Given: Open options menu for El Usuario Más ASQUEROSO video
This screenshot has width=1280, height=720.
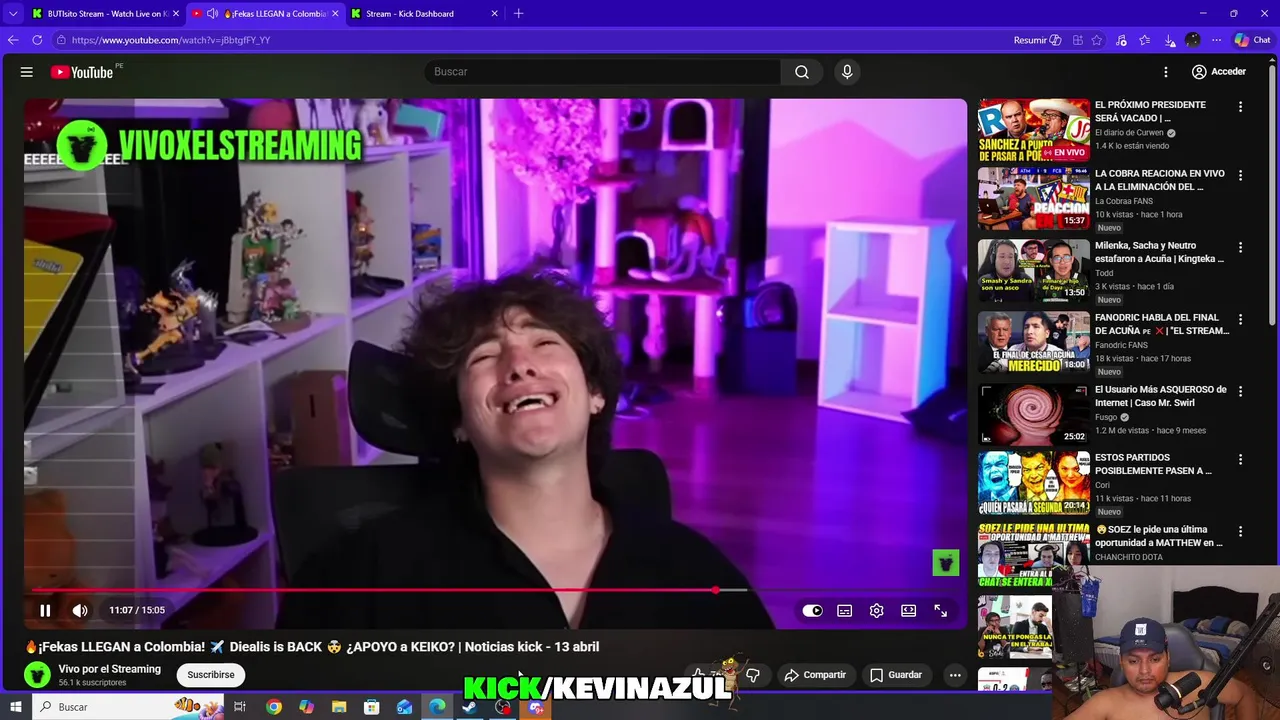Looking at the screenshot, I should pyautogui.click(x=1240, y=391).
